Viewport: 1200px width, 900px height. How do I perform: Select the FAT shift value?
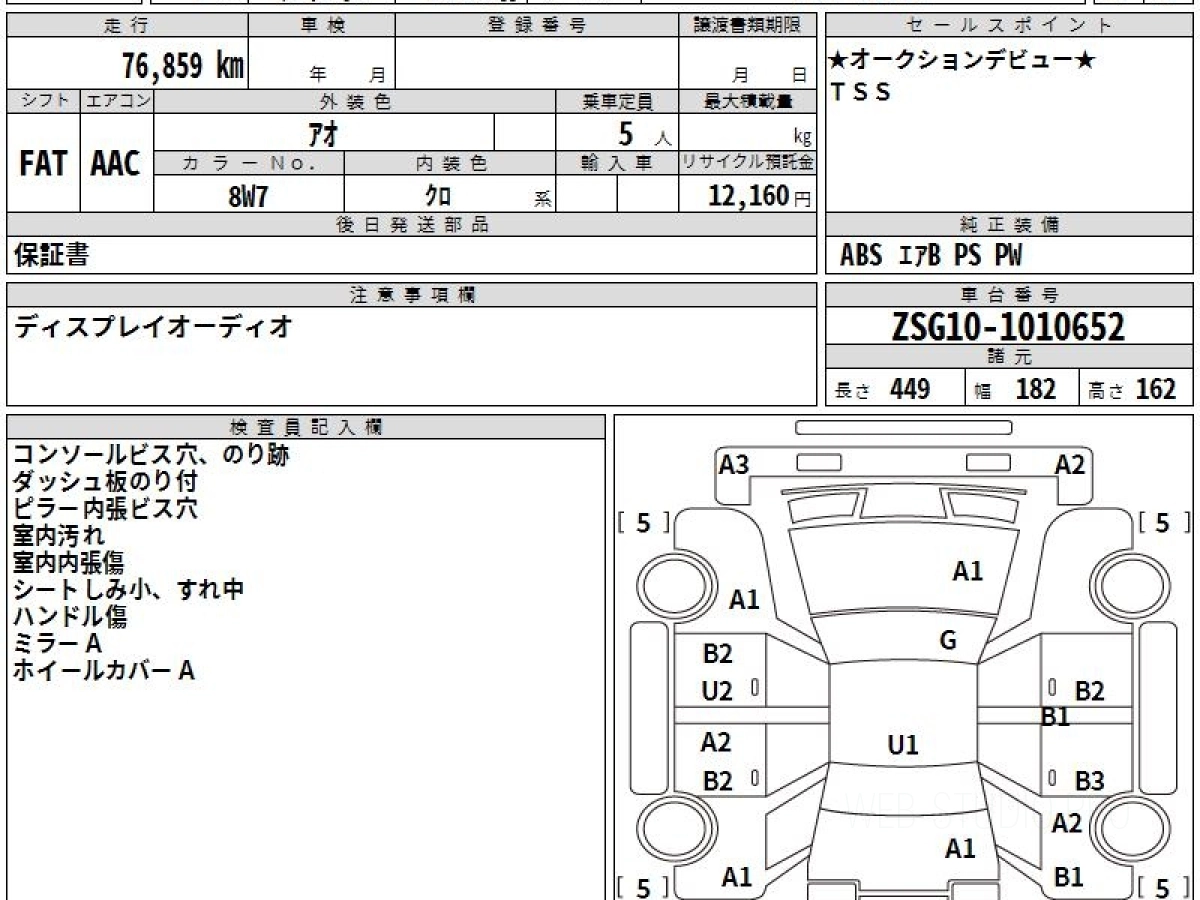point(43,164)
